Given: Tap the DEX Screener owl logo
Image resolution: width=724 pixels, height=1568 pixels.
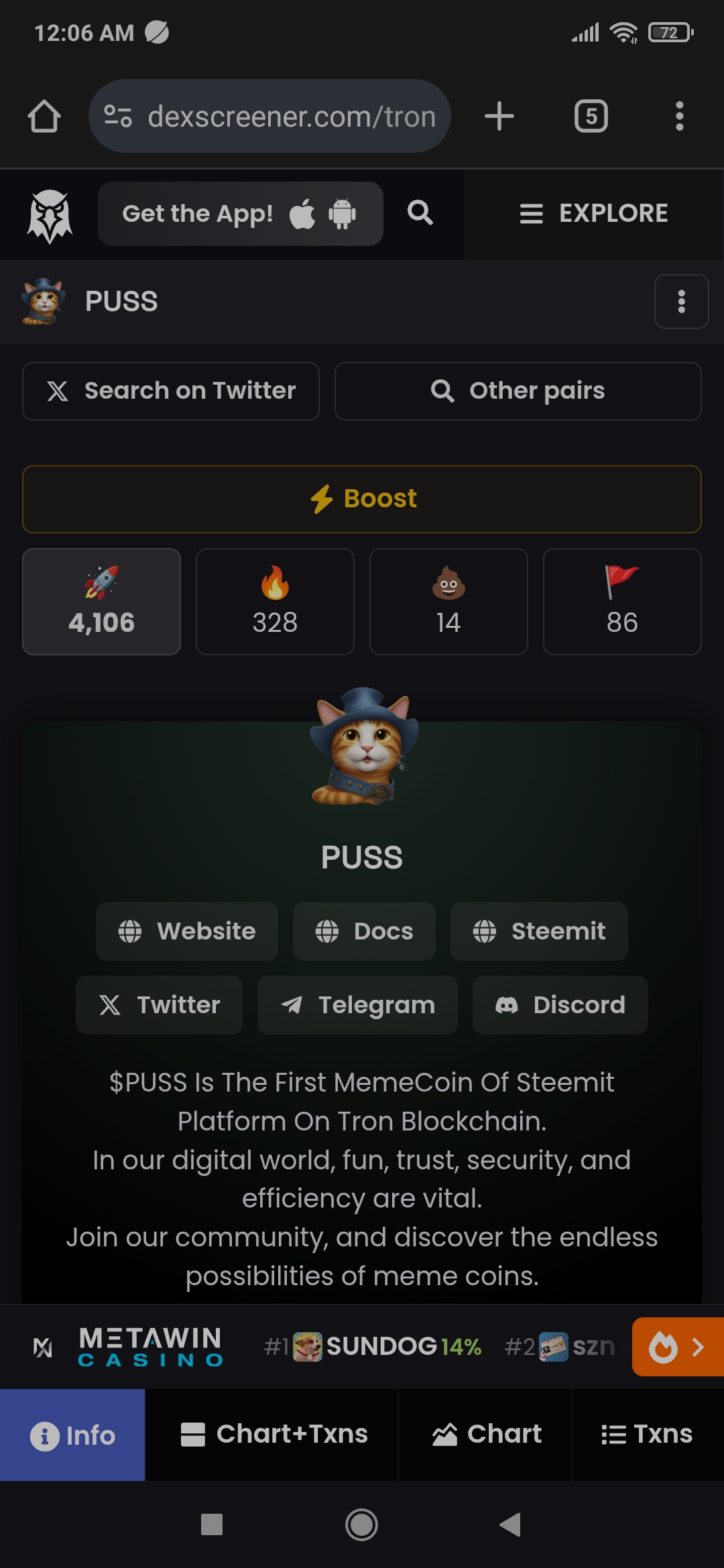Looking at the screenshot, I should [x=50, y=215].
